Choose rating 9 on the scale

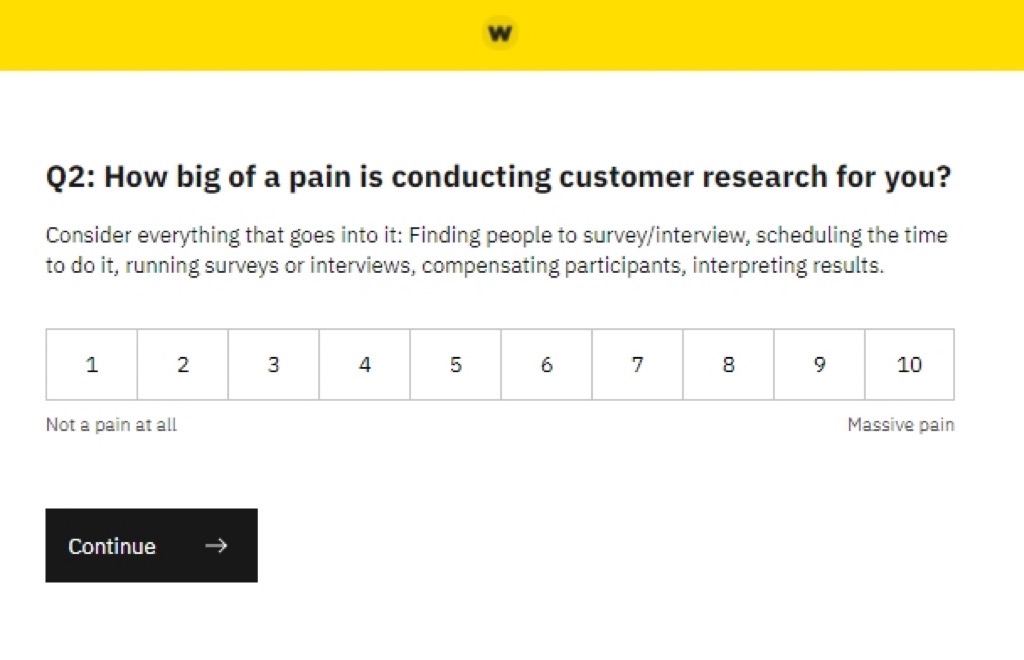click(x=819, y=365)
